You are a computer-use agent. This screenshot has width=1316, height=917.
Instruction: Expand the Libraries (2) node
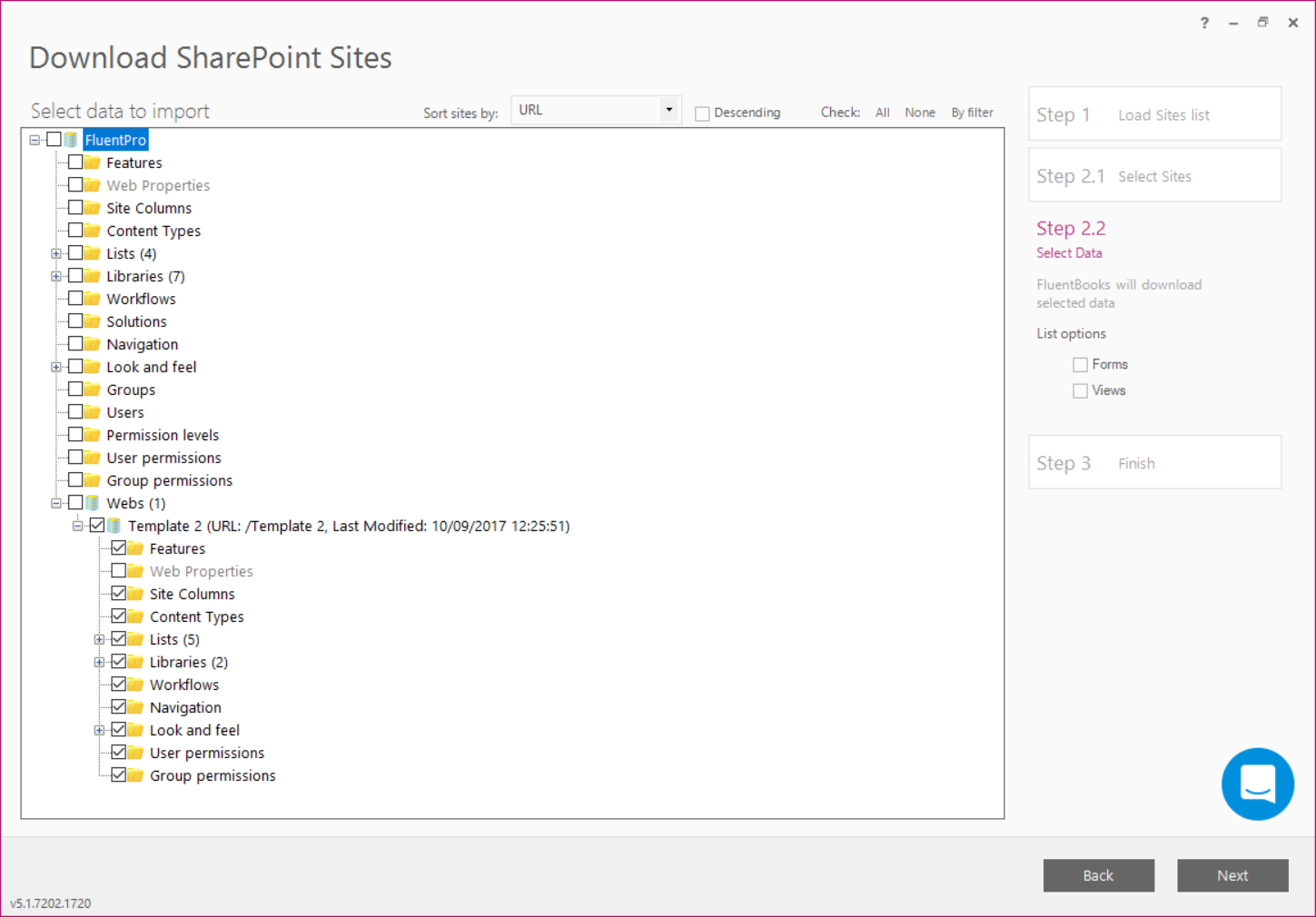[100, 662]
